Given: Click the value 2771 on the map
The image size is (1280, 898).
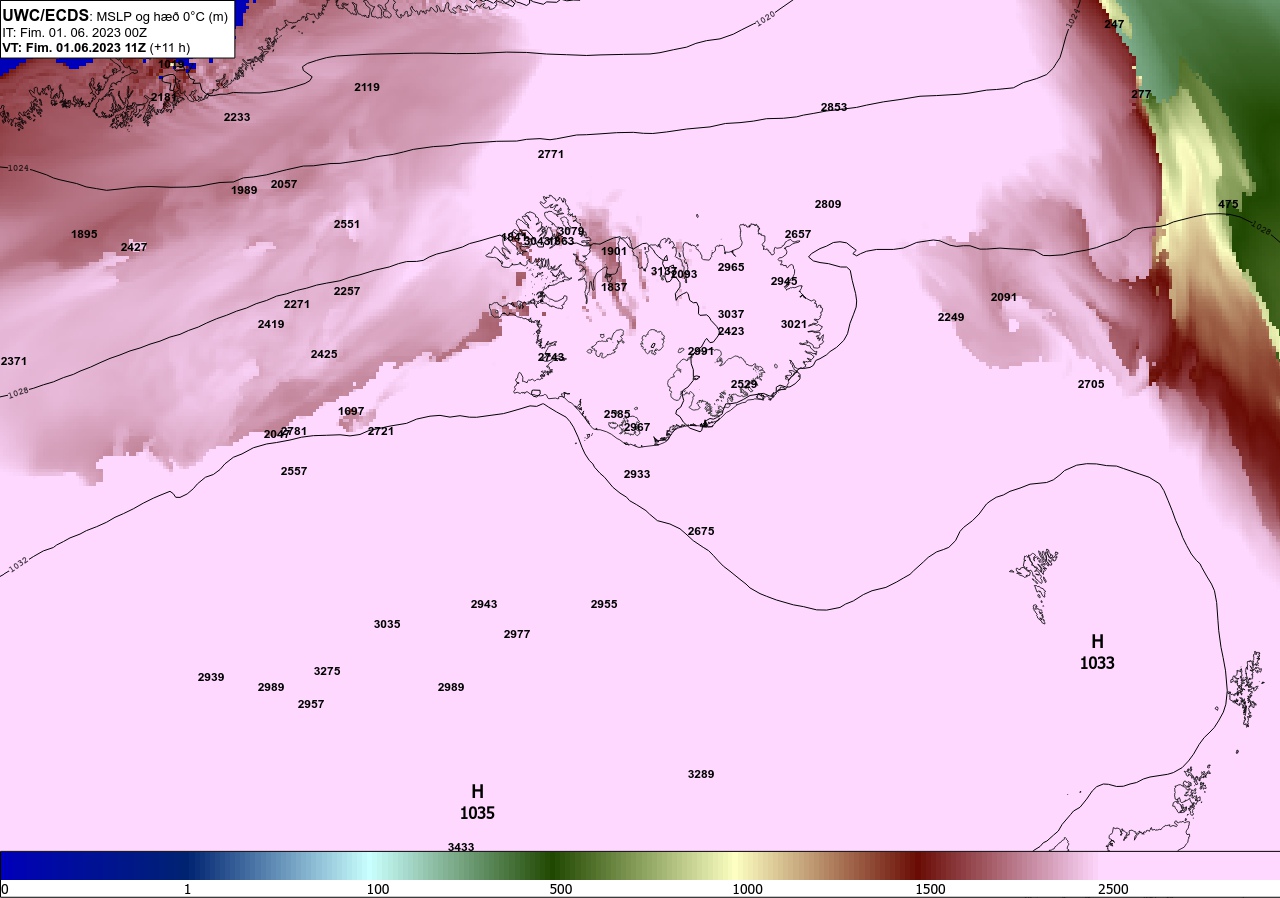Looking at the screenshot, I should [551, 154].
